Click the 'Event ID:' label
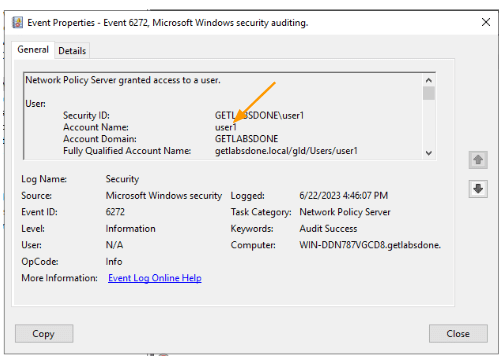Screen dimensions: 504x363 39,212
